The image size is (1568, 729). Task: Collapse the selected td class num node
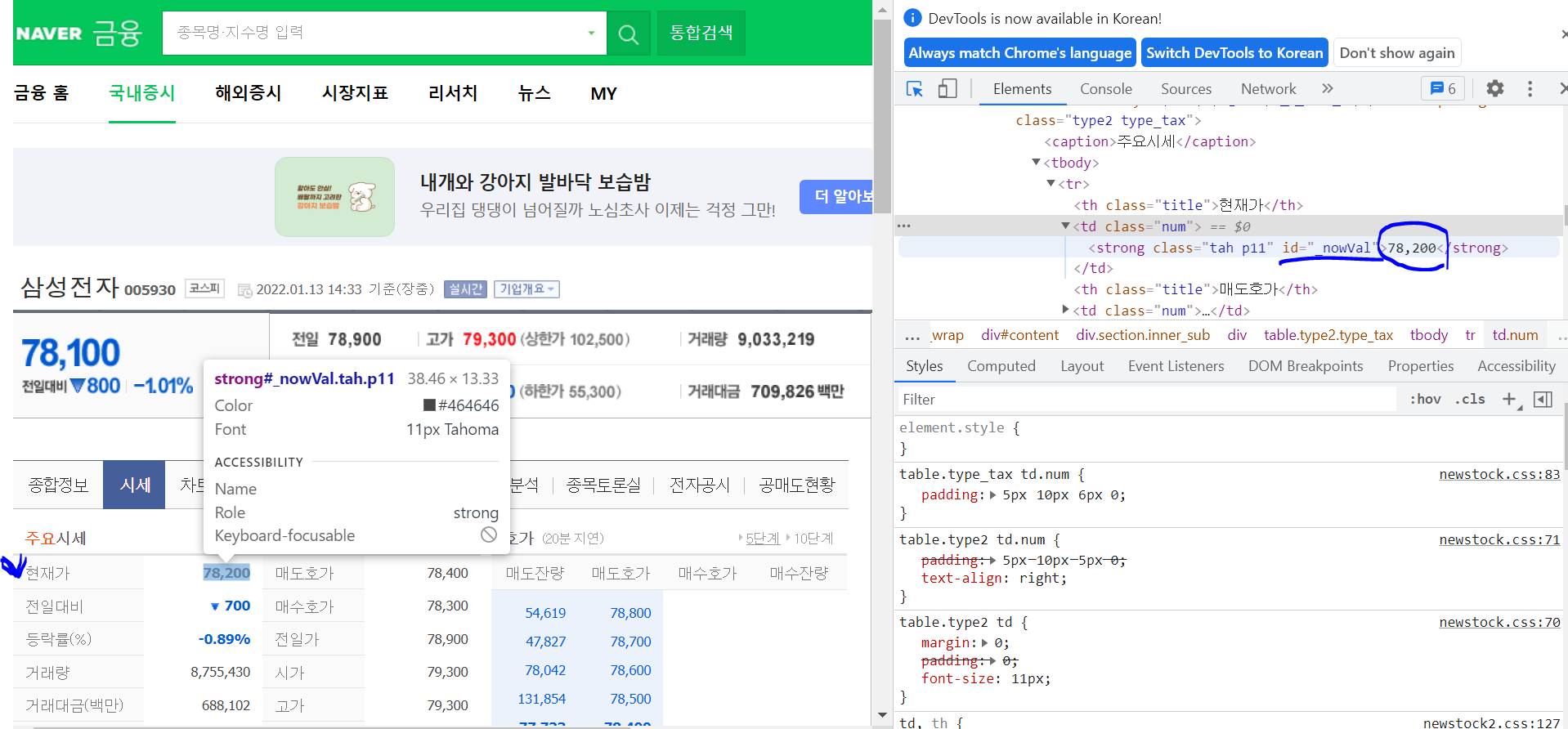click(x=1065, y=226)
